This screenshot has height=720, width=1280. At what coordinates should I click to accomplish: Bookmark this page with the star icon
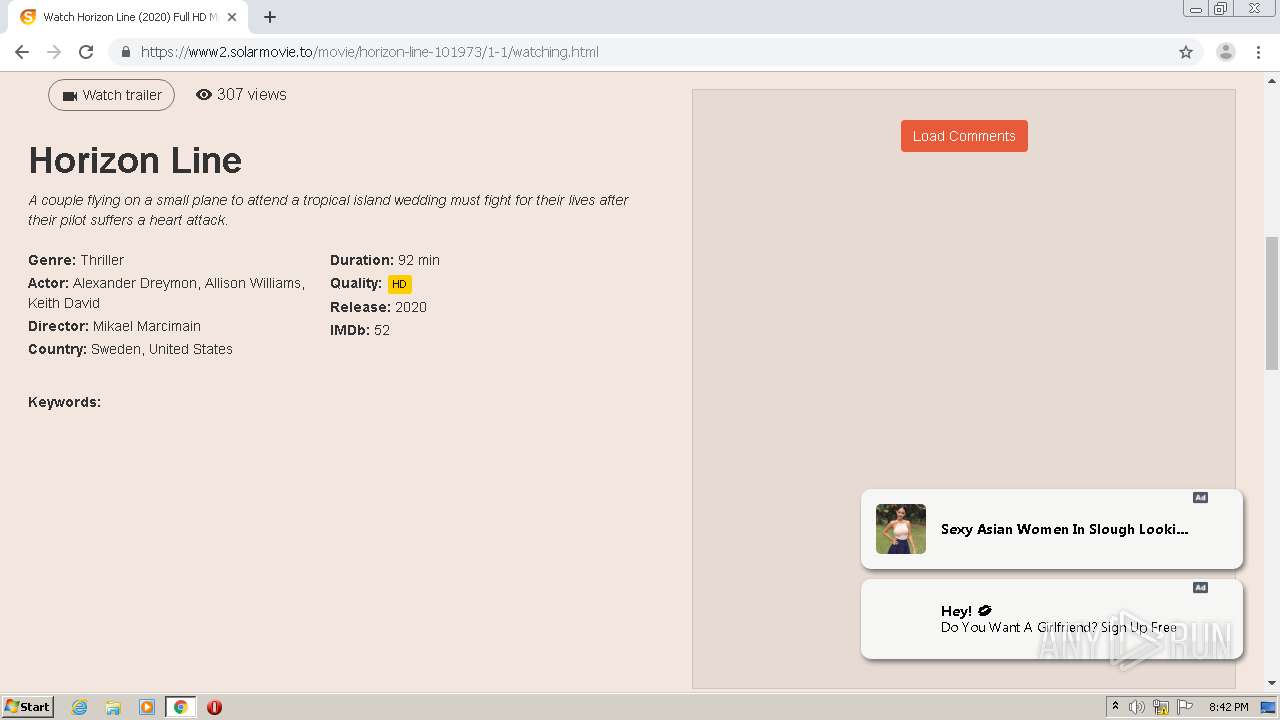tap(1186, 52)
